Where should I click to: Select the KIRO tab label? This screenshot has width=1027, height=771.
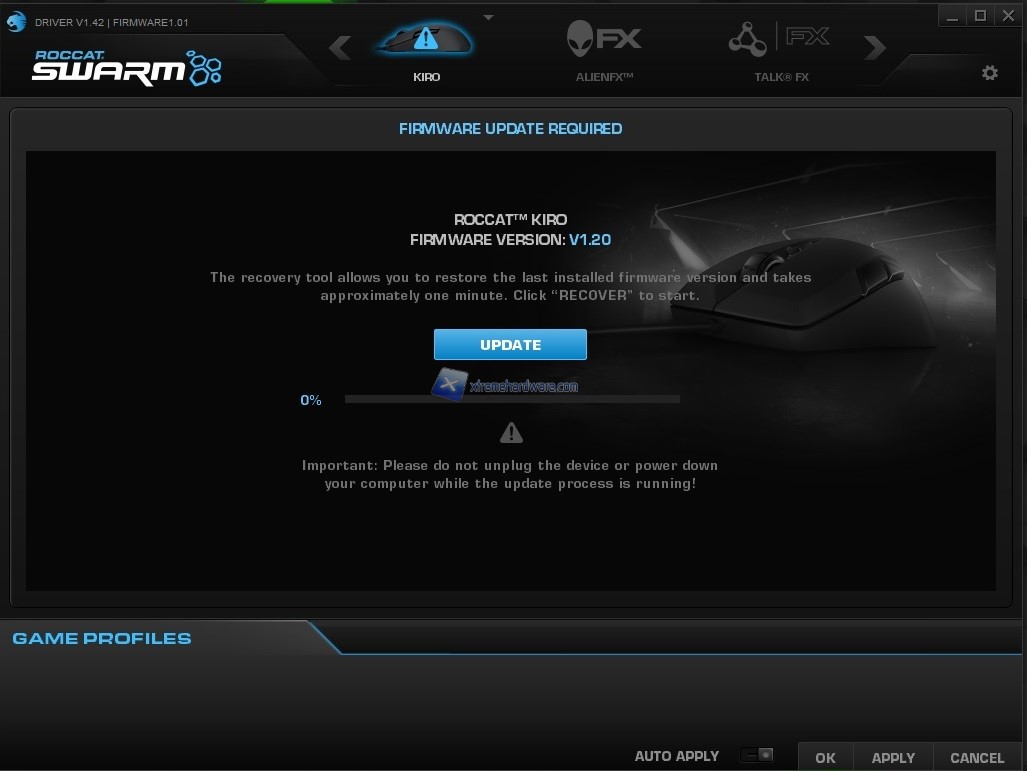pyautogui.click(x=425, y=76)
